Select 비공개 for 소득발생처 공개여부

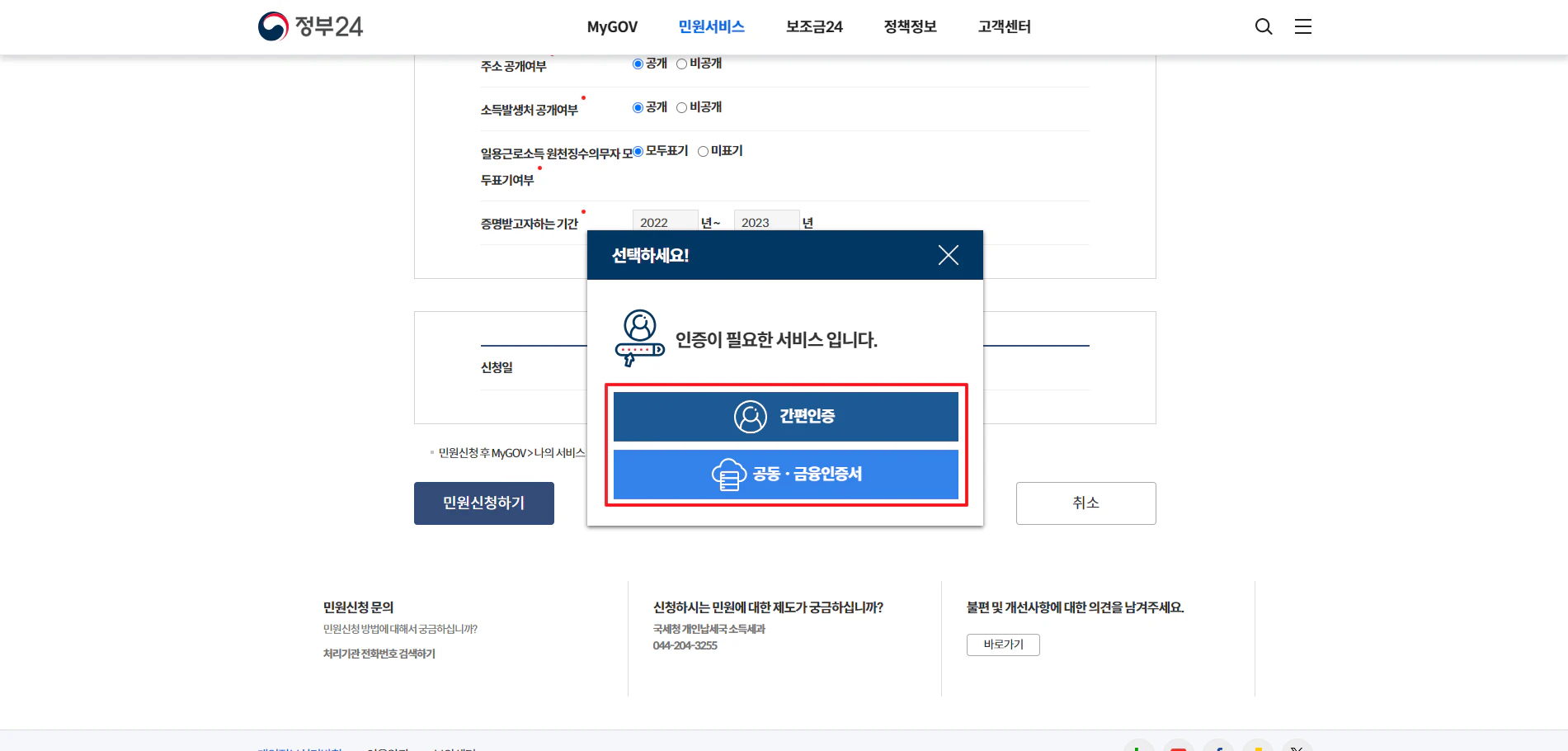[x=681, y=107]
